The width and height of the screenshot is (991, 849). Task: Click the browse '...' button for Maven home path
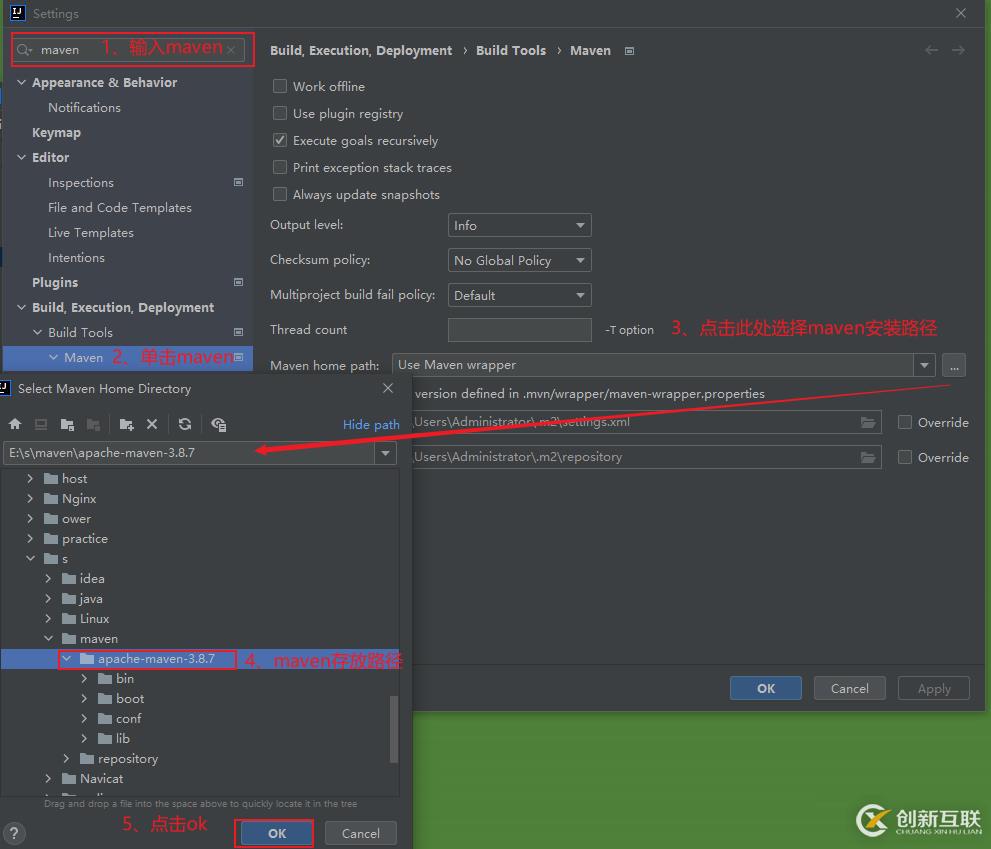tap(954, 365)
